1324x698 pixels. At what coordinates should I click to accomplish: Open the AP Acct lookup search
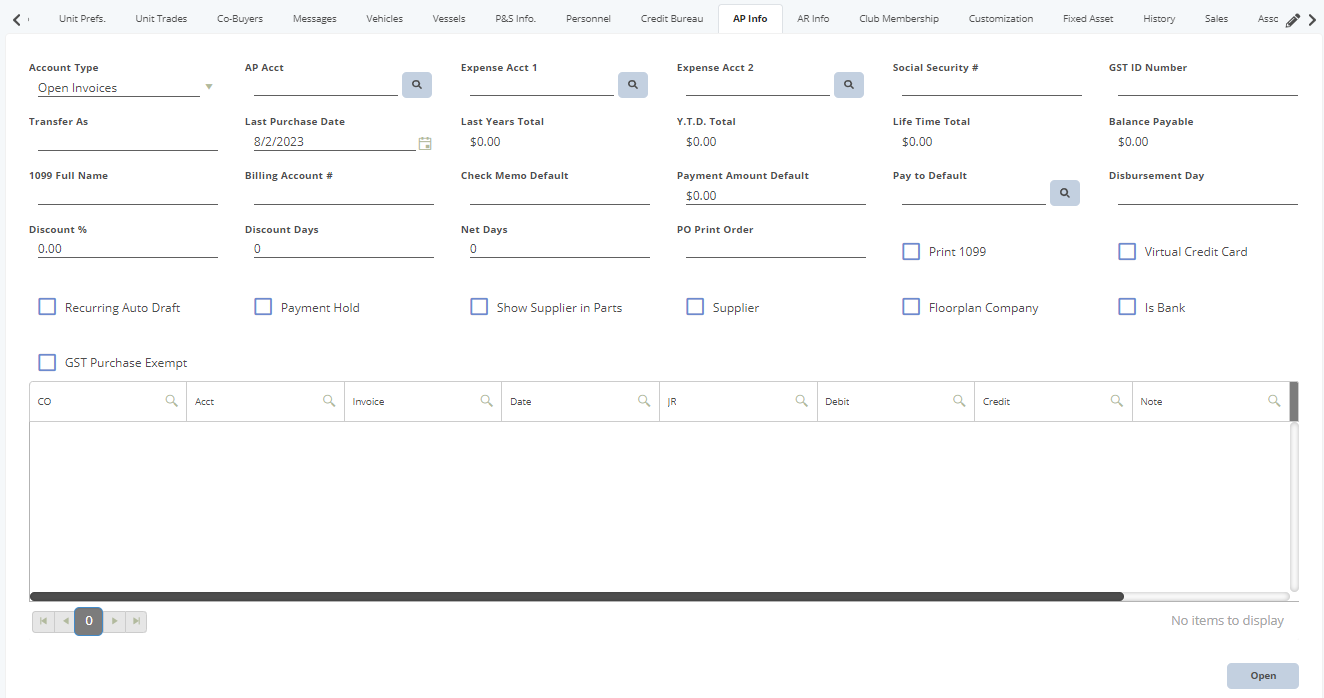click(416, 85)
